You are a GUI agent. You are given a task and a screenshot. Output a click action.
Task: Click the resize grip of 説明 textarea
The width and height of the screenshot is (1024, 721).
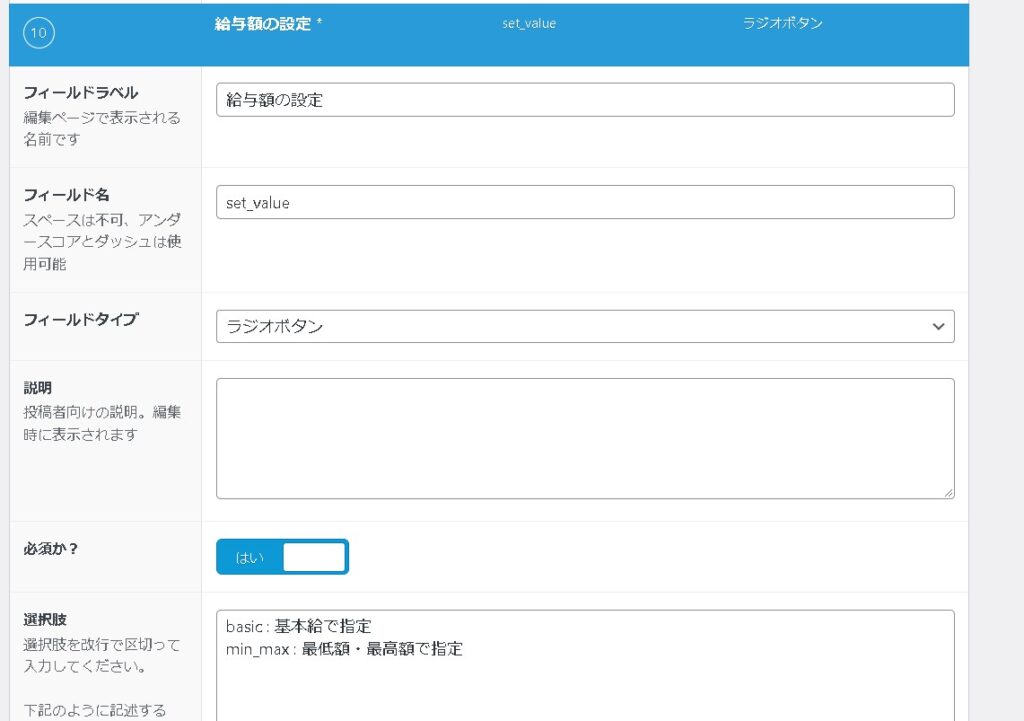coord(948,492)
